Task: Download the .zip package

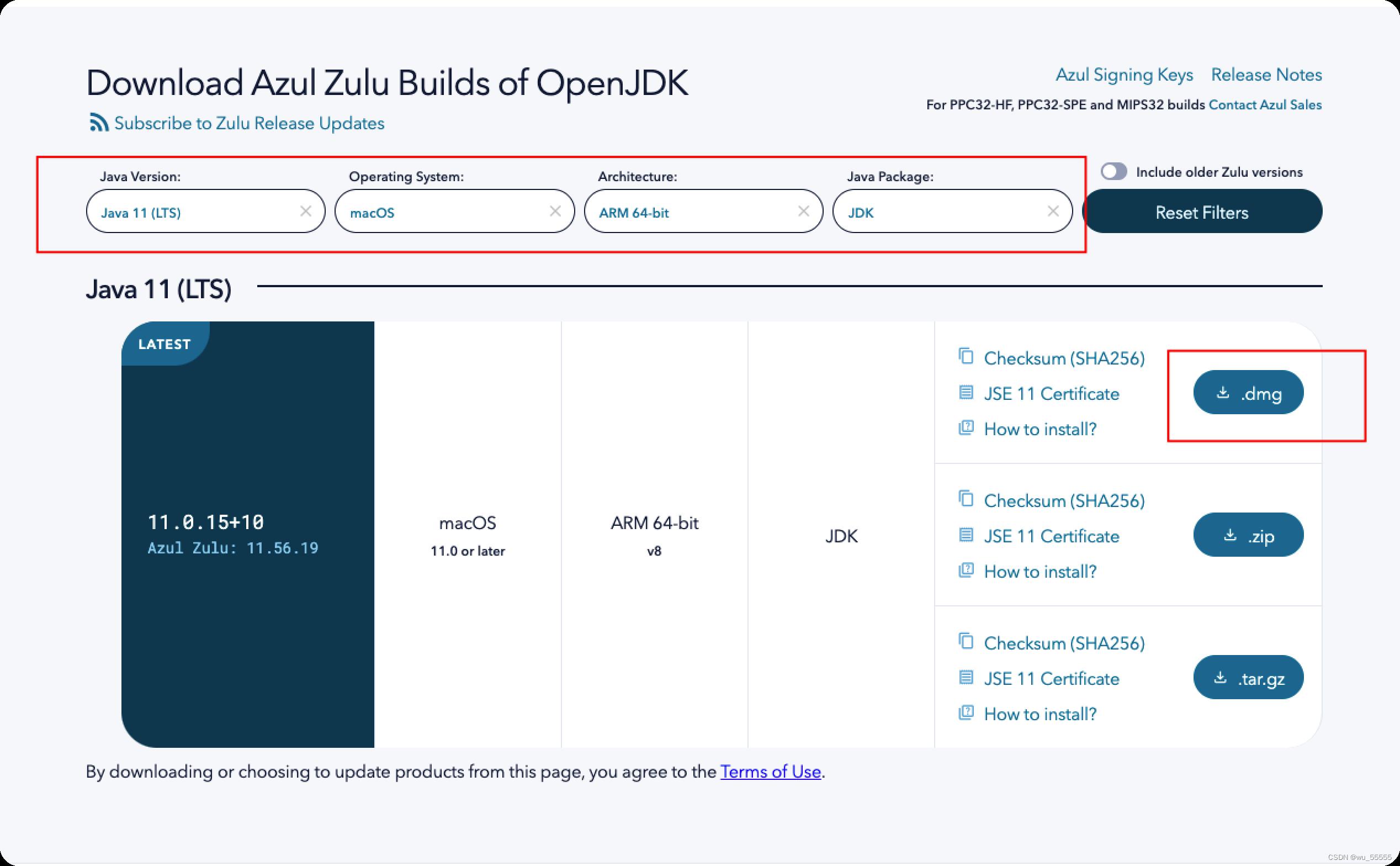Action: pos(1248,535)
